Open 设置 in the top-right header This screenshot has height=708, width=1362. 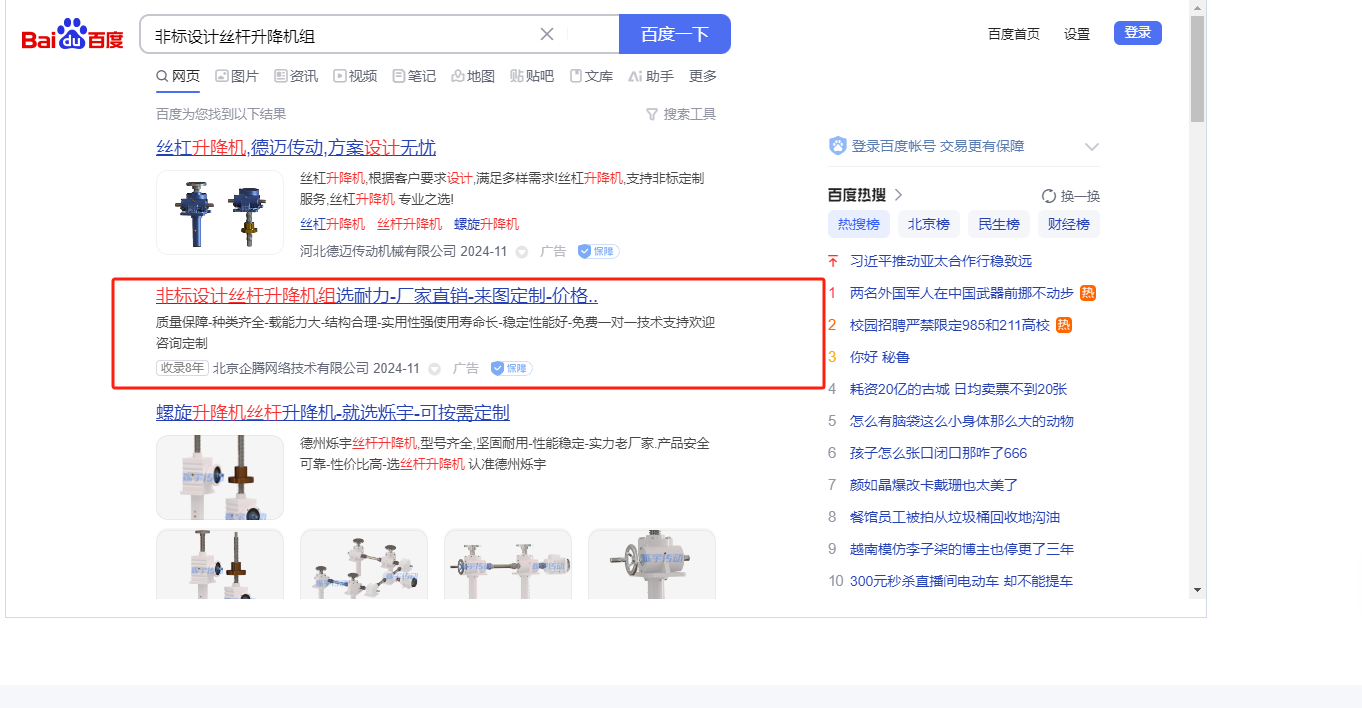(x=1077, y=34)
